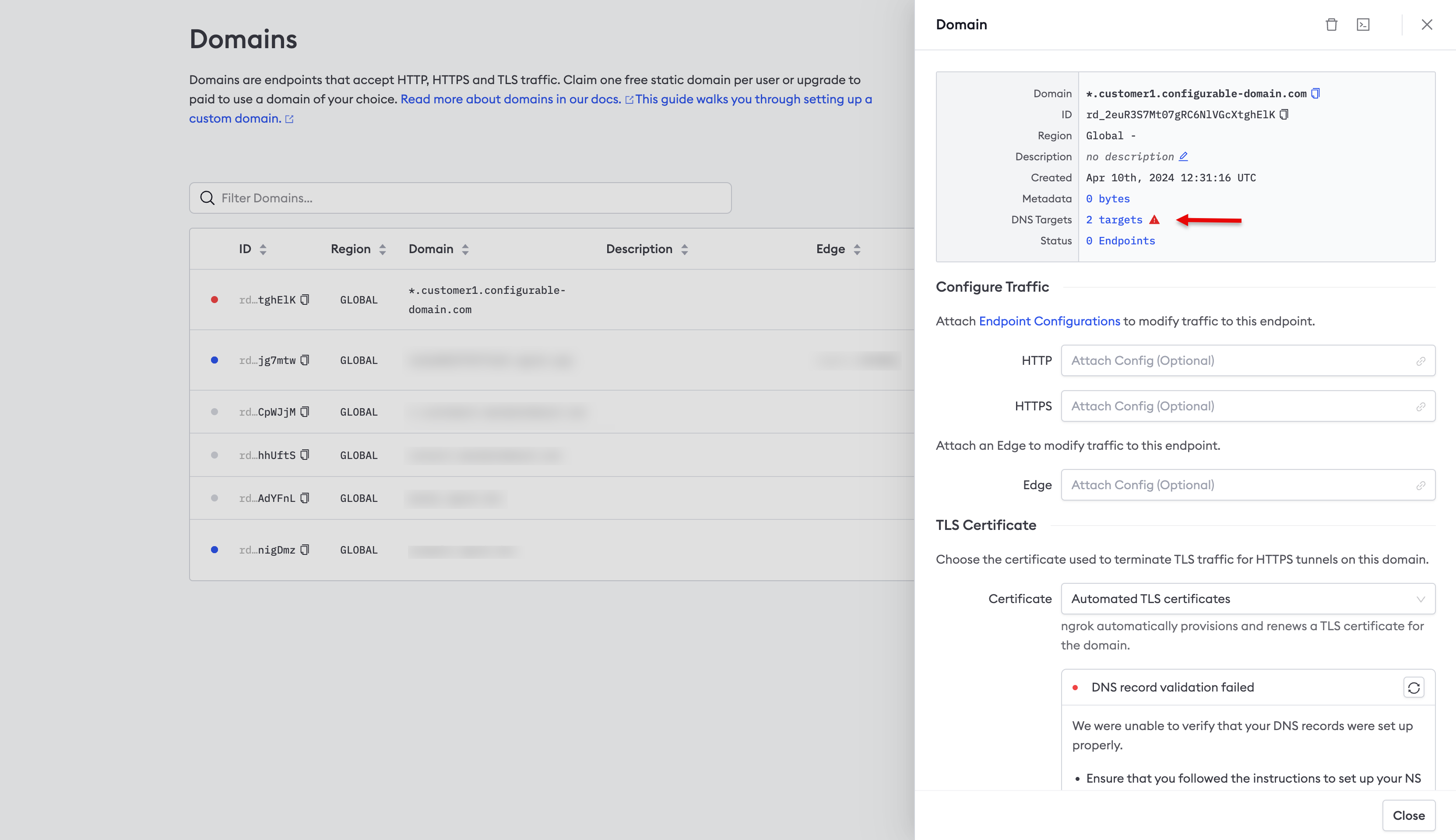This screenshot has width=1456, height=840.
Task: Click the Filter Domains search field
Action: point(460,198)
